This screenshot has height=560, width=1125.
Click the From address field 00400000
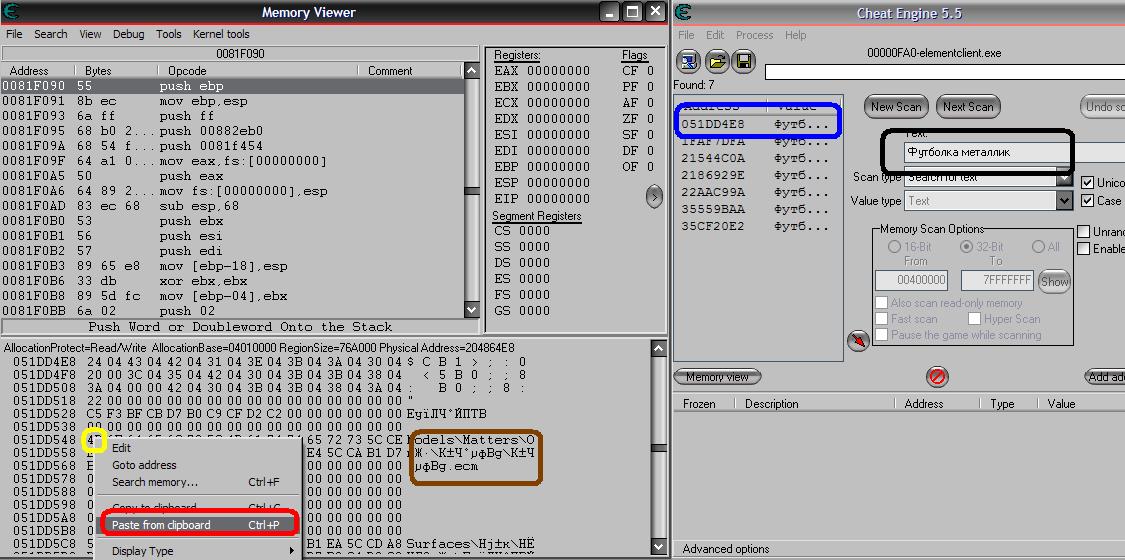[x=912, y=280]
